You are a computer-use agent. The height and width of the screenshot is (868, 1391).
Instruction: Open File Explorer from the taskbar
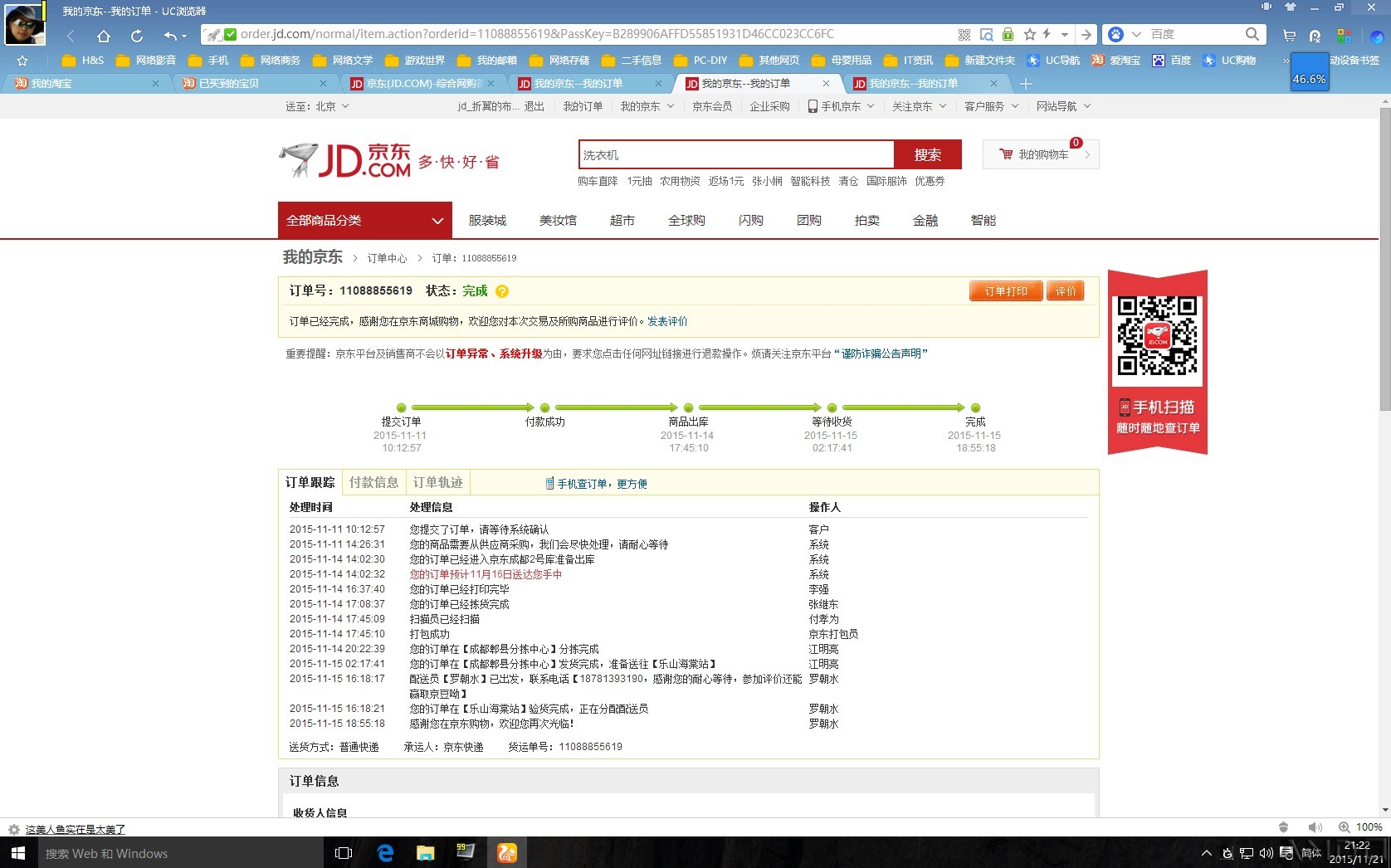[x=425, y=853]
